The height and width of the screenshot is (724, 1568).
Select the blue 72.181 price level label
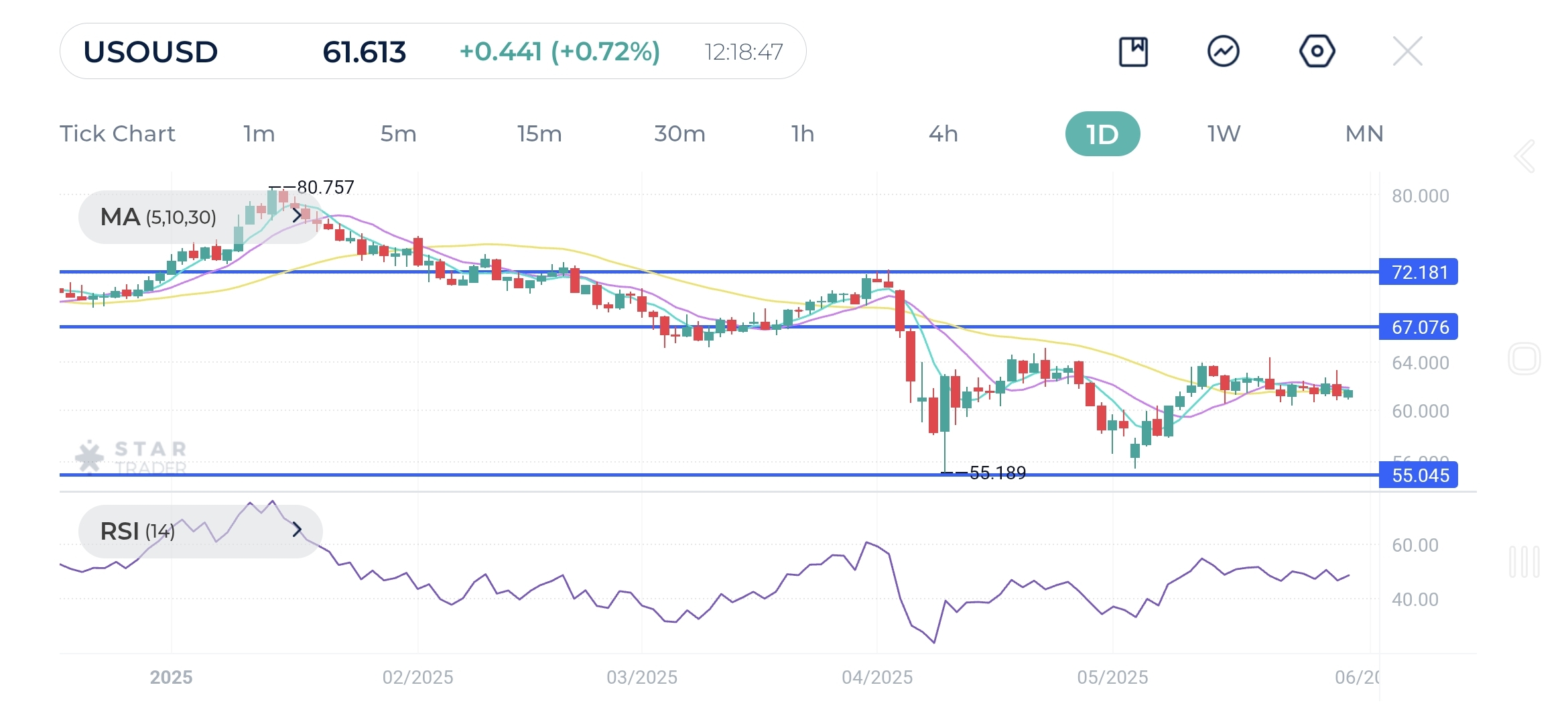(x=1418, y=272)
